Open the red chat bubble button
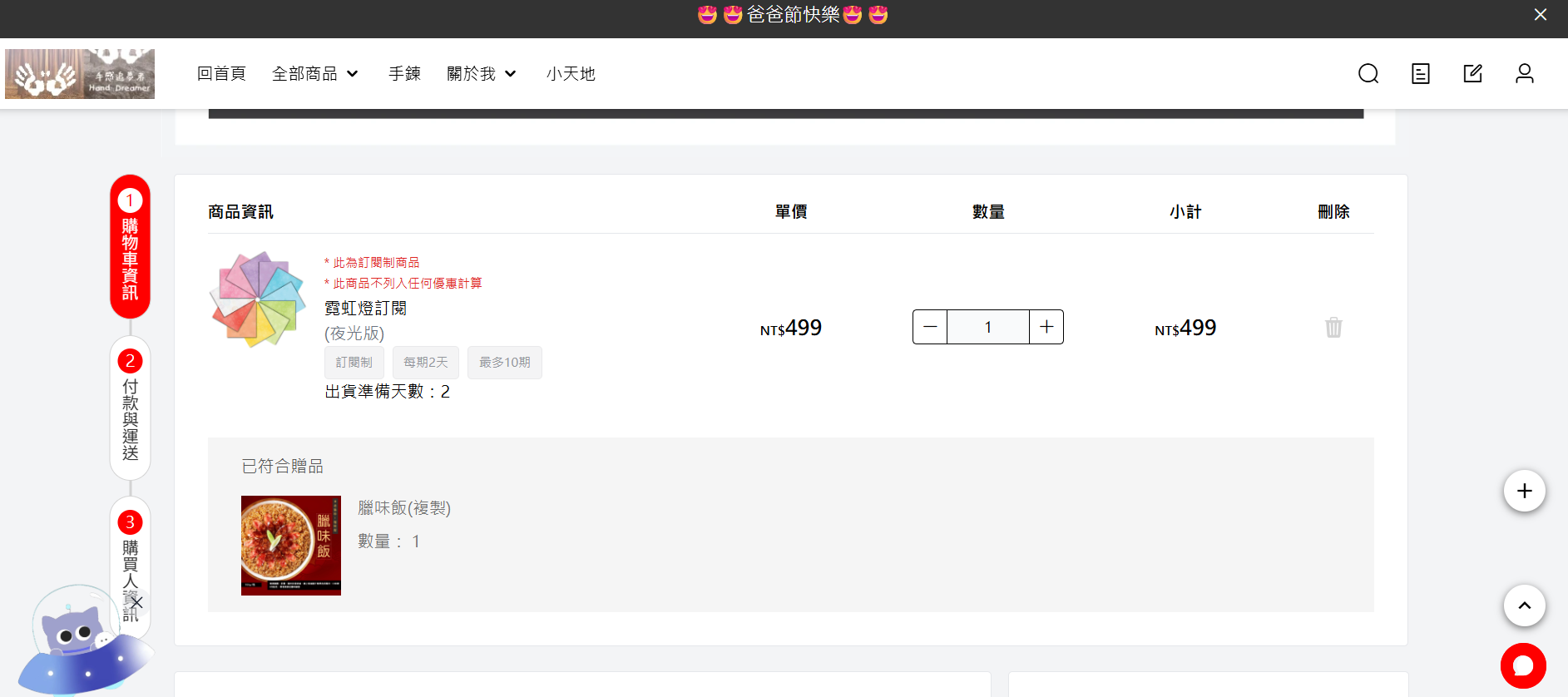The image size is (1568, 697). point(1523,665)
